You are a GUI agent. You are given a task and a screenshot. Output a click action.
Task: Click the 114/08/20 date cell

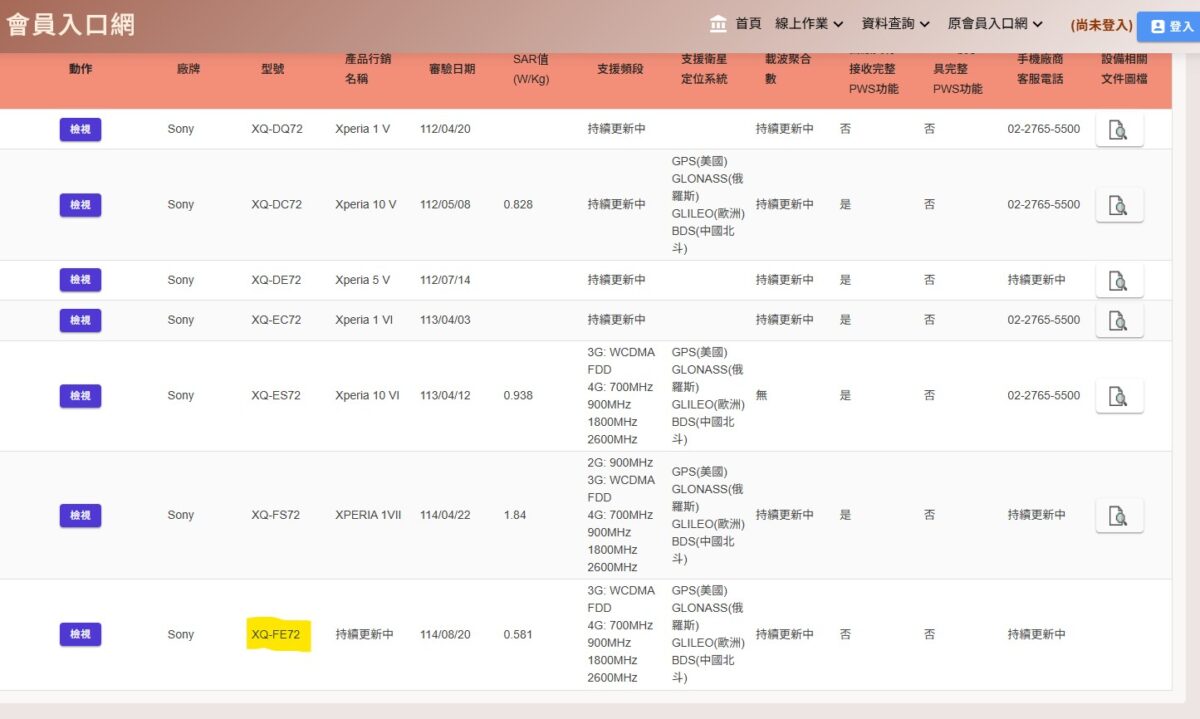click(445, 634)
